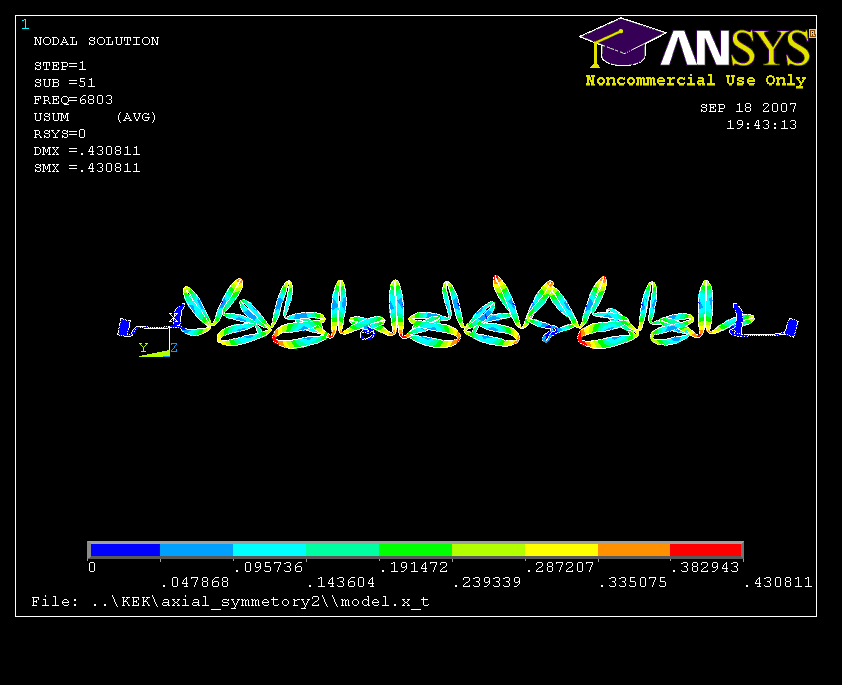Click the XYZ coordinate triad icon
Viewport: 842px width, 685px height.
point(158,334)
